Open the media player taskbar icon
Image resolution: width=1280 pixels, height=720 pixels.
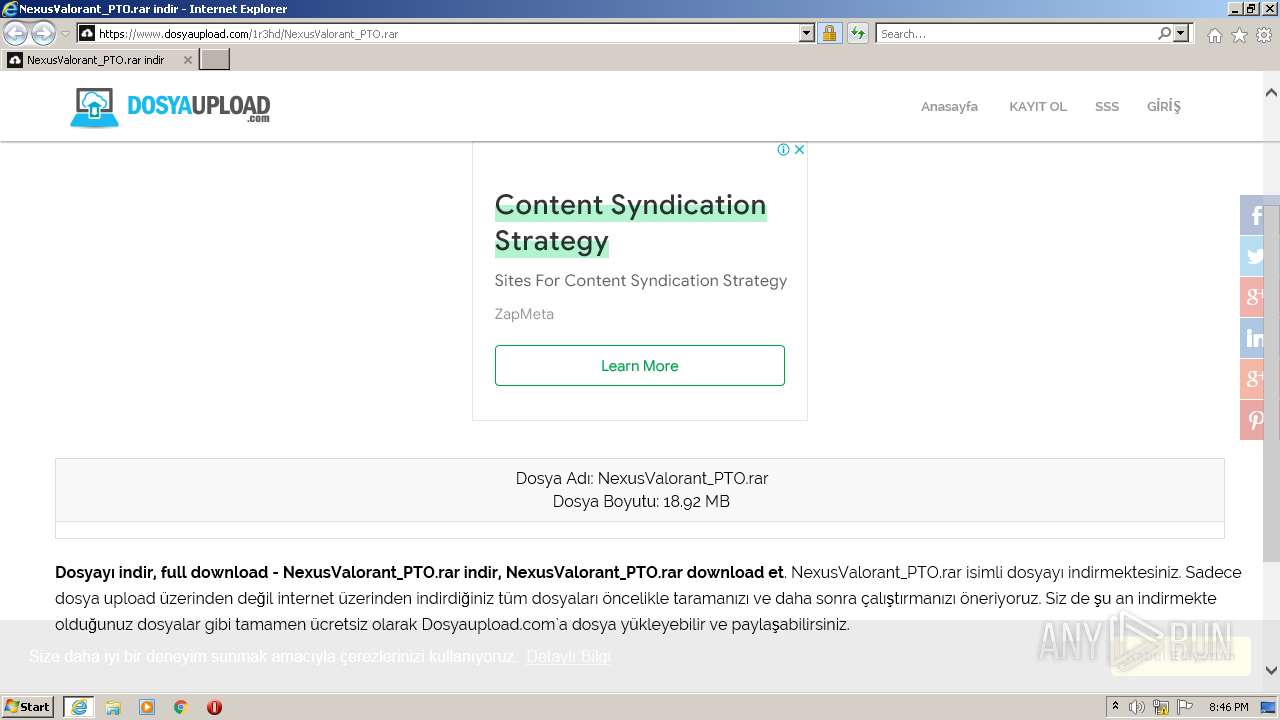point(147,707)
